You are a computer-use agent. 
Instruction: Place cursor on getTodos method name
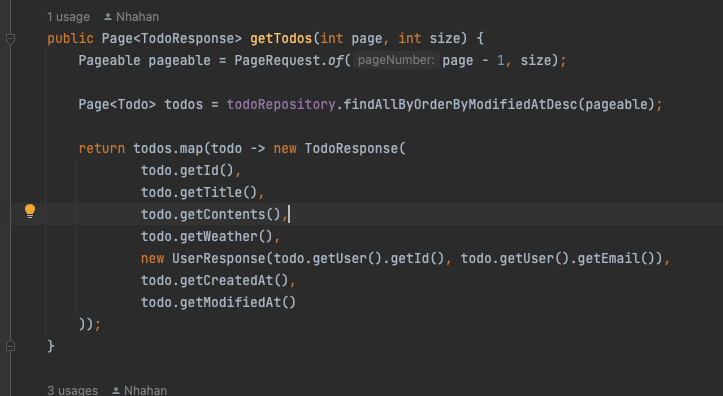point(281,38)
